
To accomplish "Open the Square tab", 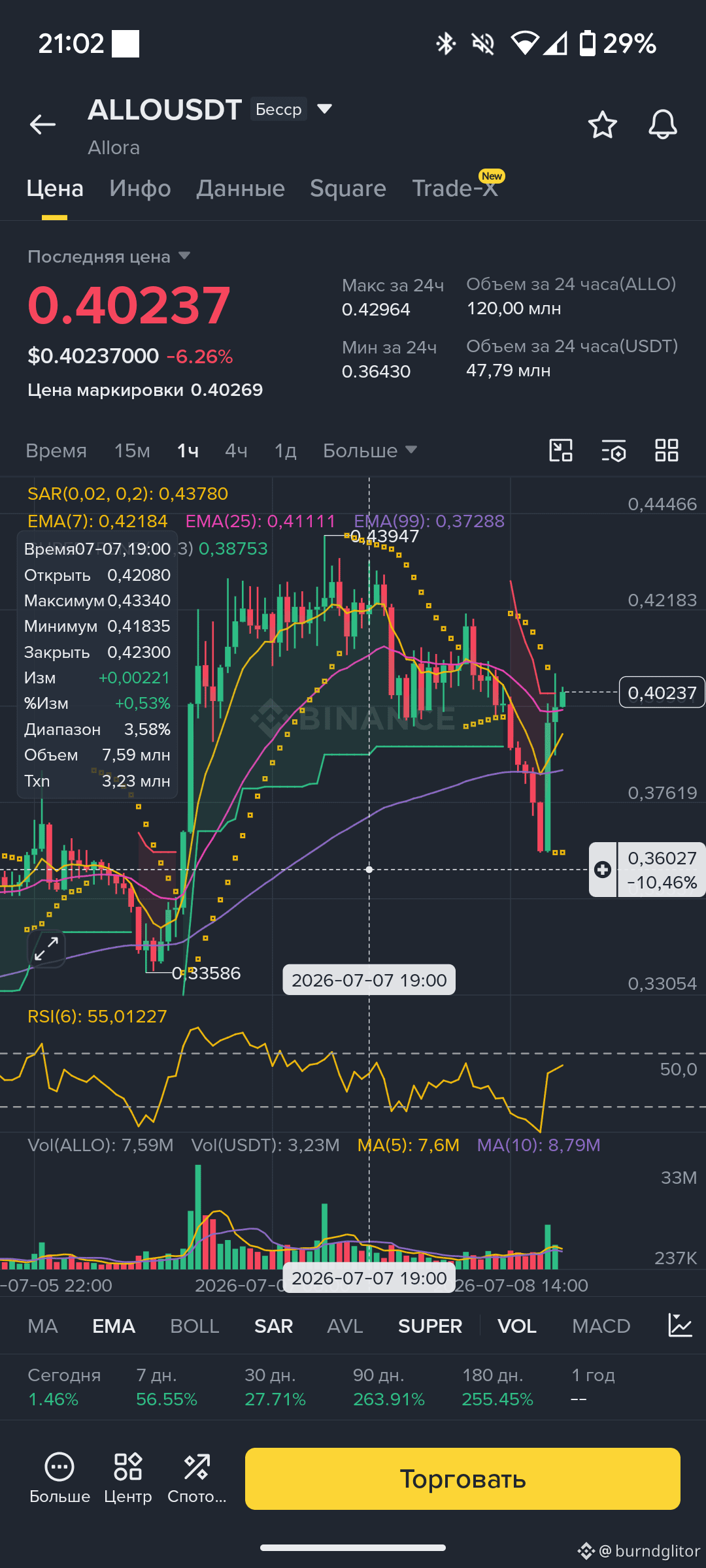I will click(x=348, y=188).
